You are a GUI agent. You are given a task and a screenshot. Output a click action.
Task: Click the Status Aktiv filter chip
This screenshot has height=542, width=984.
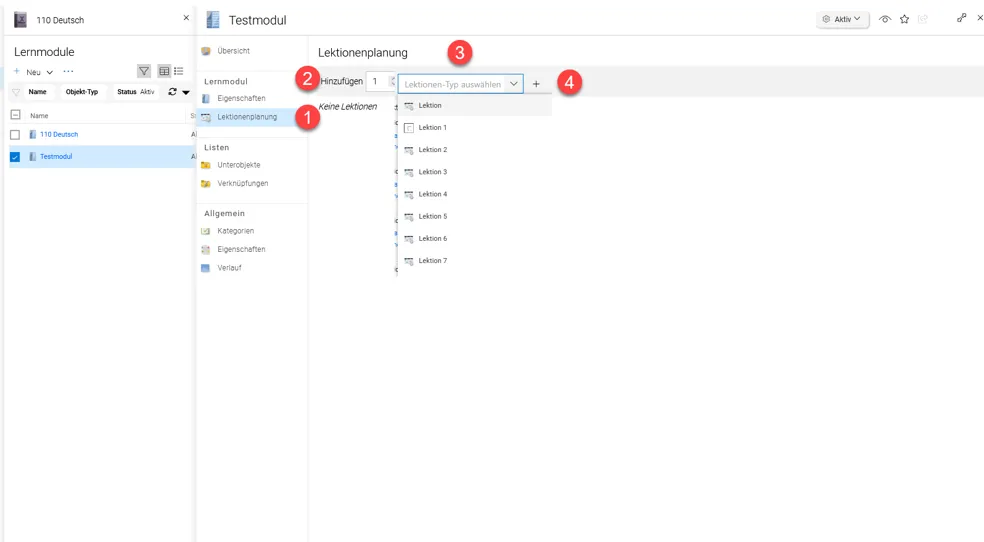(x=136, y=92)
